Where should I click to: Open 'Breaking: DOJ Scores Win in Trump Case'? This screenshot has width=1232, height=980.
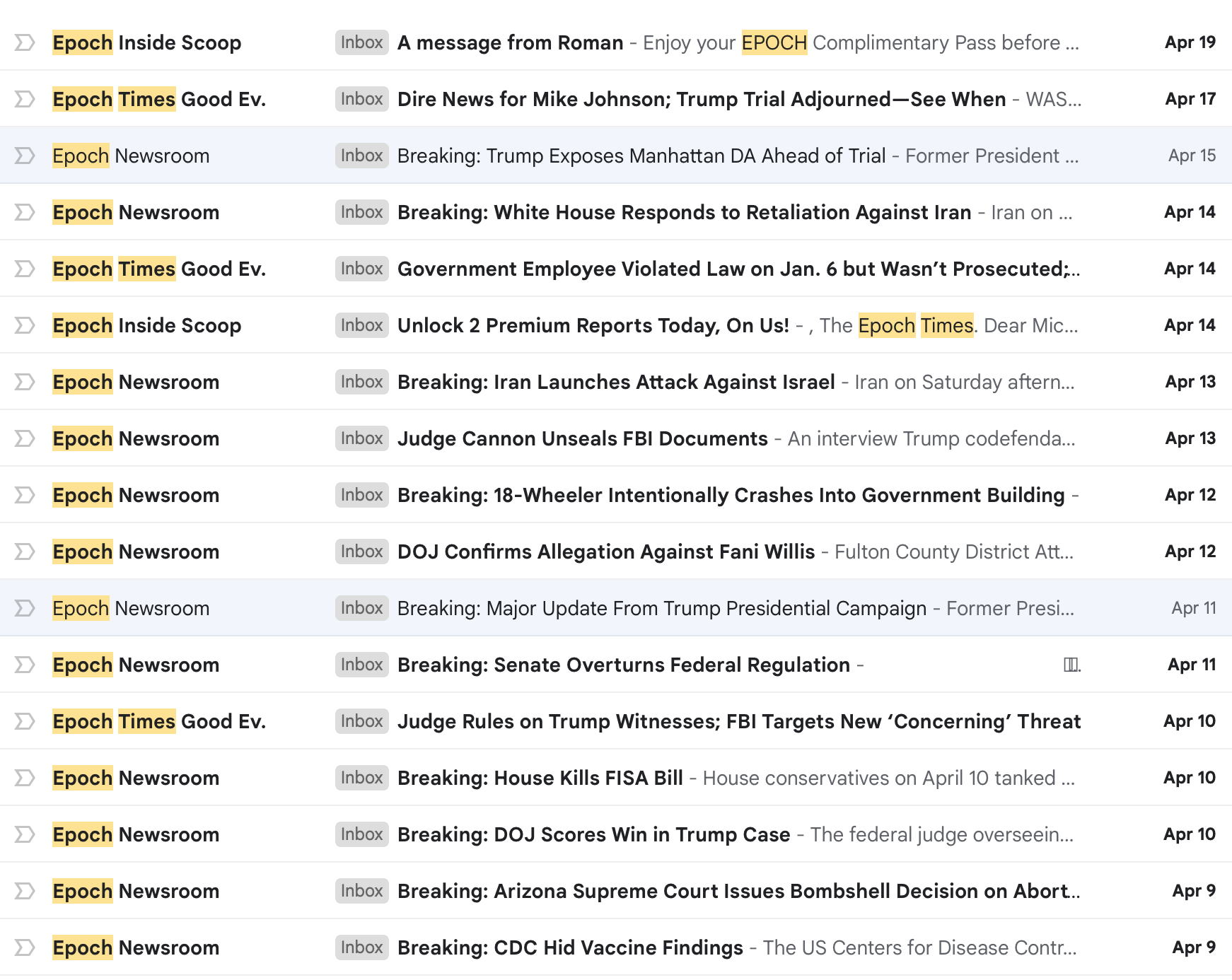(594, 834)
